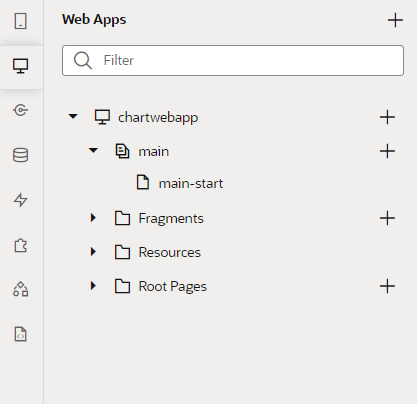Open Business Objects database icon
The width and height of the screenshot is (417, 404).
coord(21,155)
